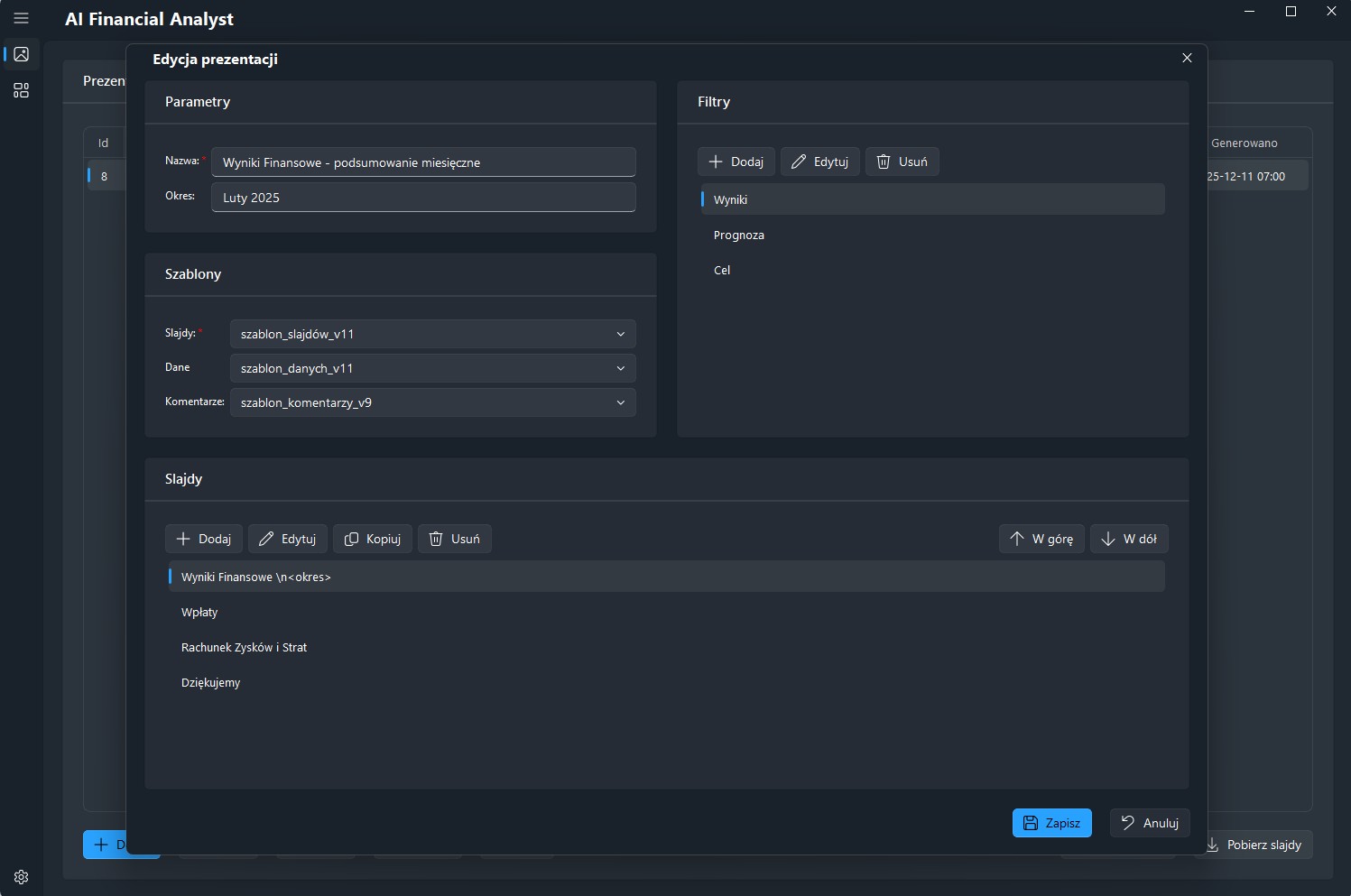Viewport: 1351px width, 896px height.
Task: Move slide up with W górę
Action: coord(1041,539)
